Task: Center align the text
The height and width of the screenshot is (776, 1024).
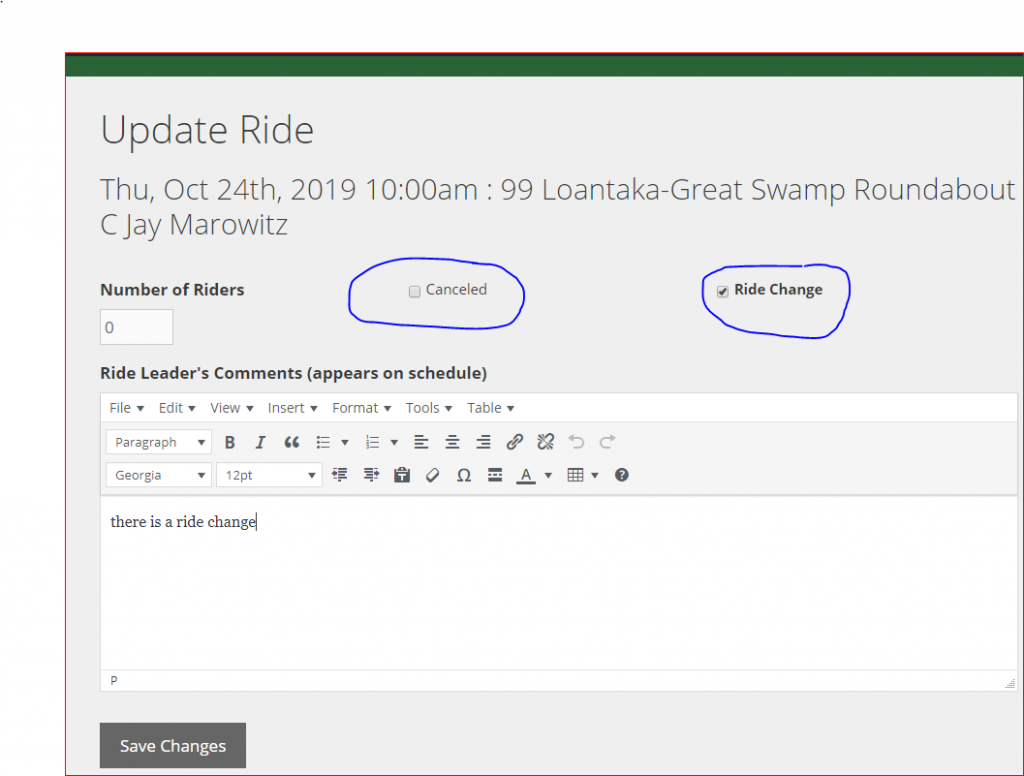Action: click(x=452, y=442)
